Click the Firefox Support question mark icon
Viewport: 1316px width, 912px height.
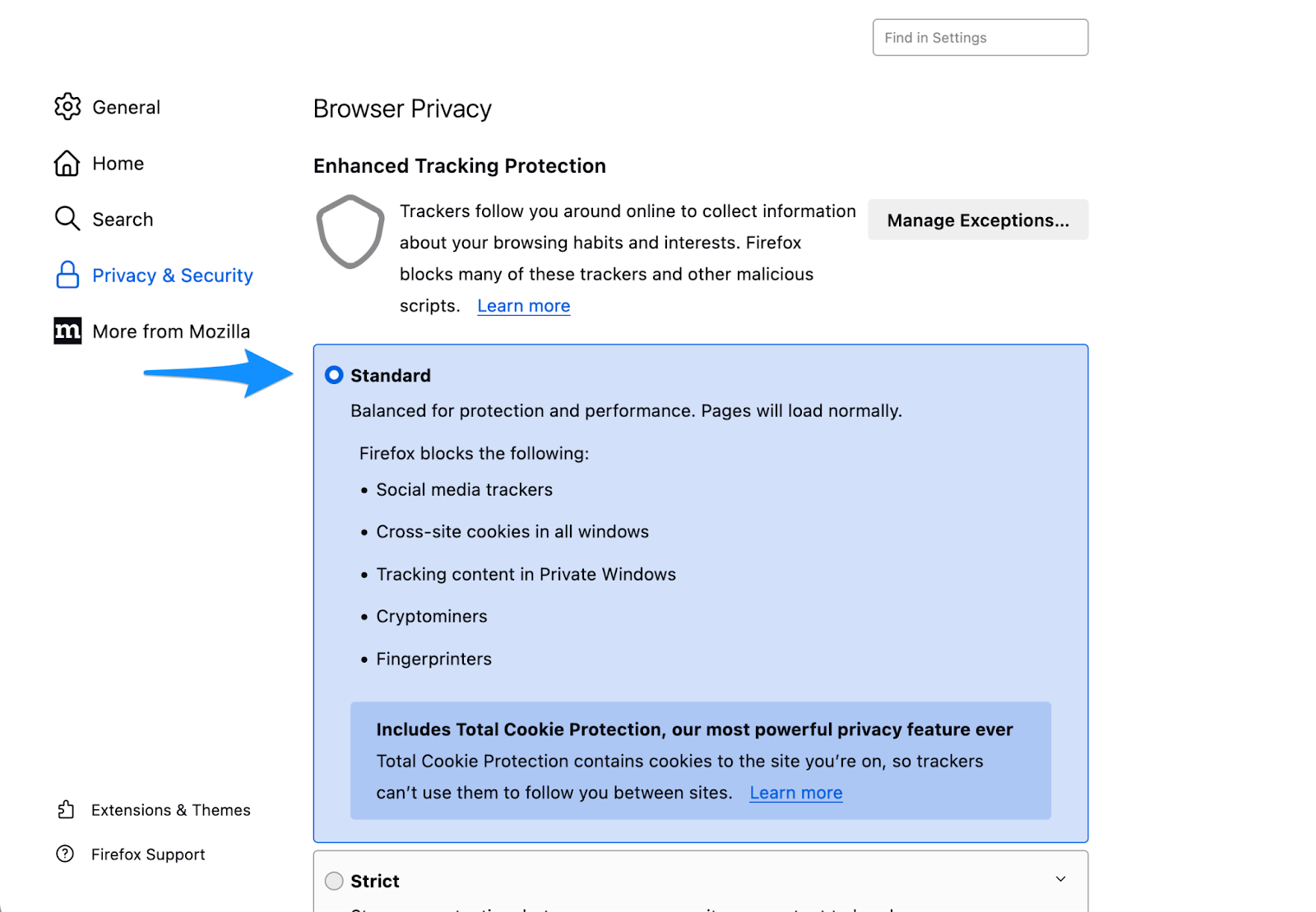[66, 854]
